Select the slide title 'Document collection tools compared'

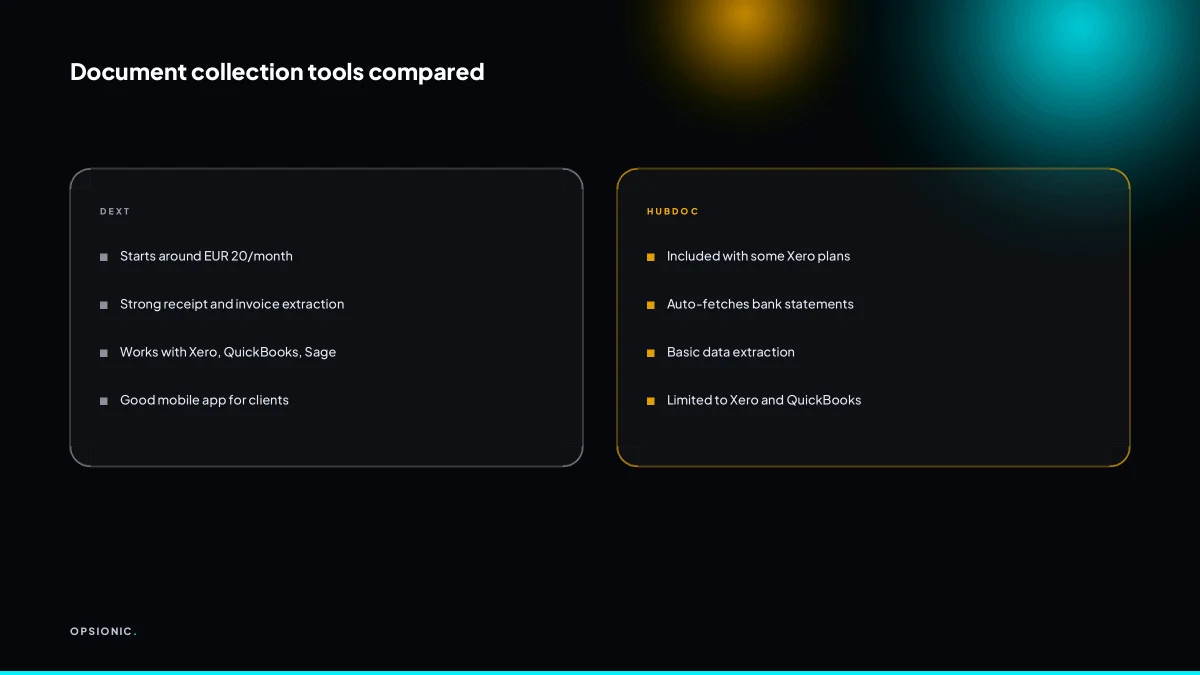[277, 72]
